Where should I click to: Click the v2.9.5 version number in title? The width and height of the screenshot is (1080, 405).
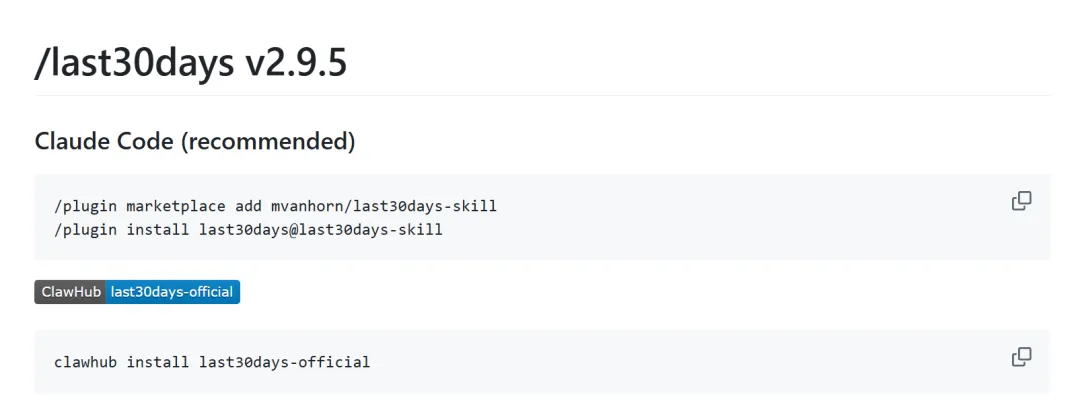pos(296,63)
